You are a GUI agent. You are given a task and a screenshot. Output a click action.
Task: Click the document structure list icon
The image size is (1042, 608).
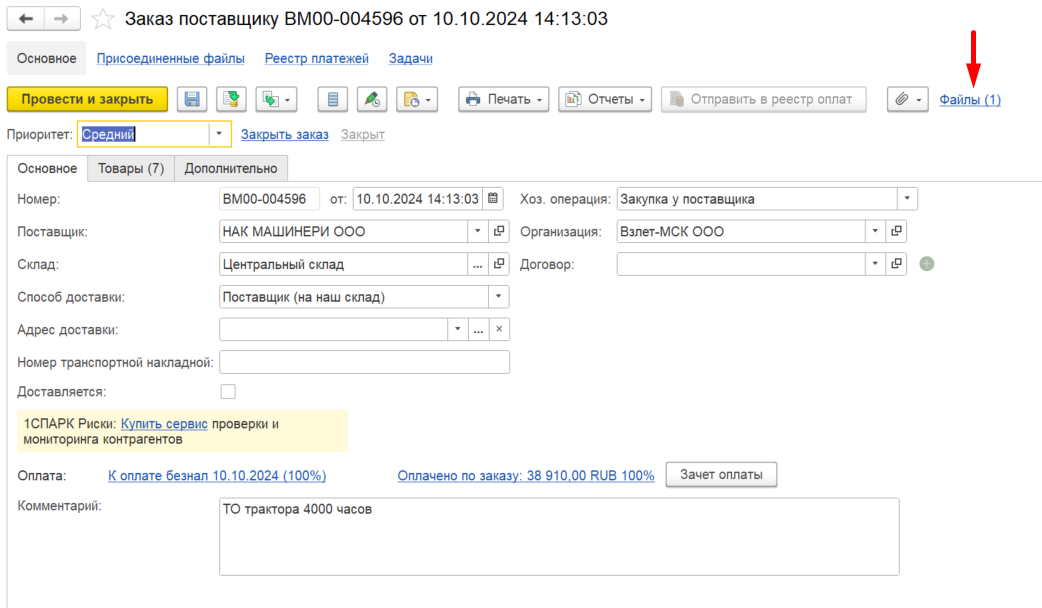point(333,99)
